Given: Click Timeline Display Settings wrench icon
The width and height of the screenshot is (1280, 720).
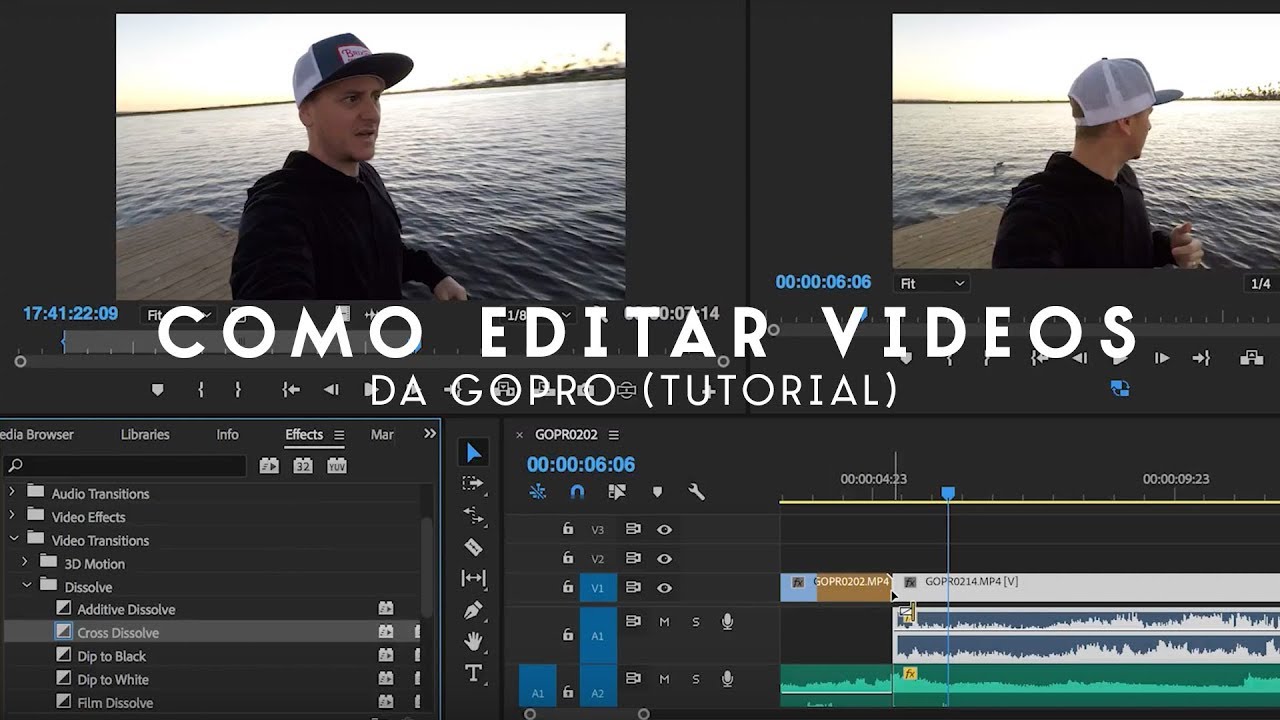Looking at the screenshot, I should point(697,492).
